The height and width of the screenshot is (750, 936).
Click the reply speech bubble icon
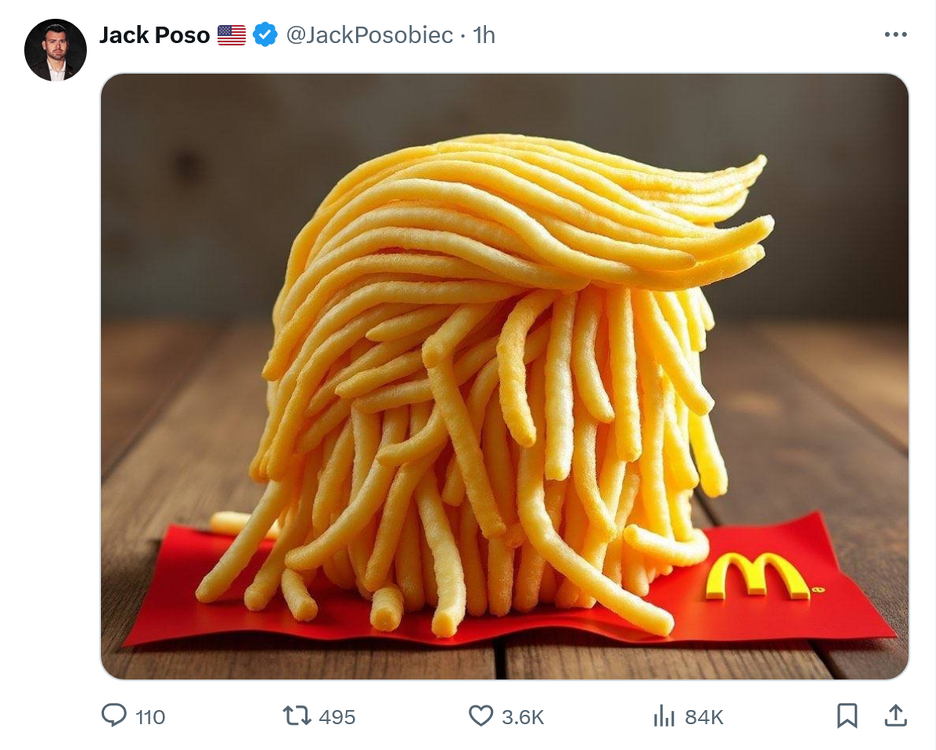[x=114, y=715]
